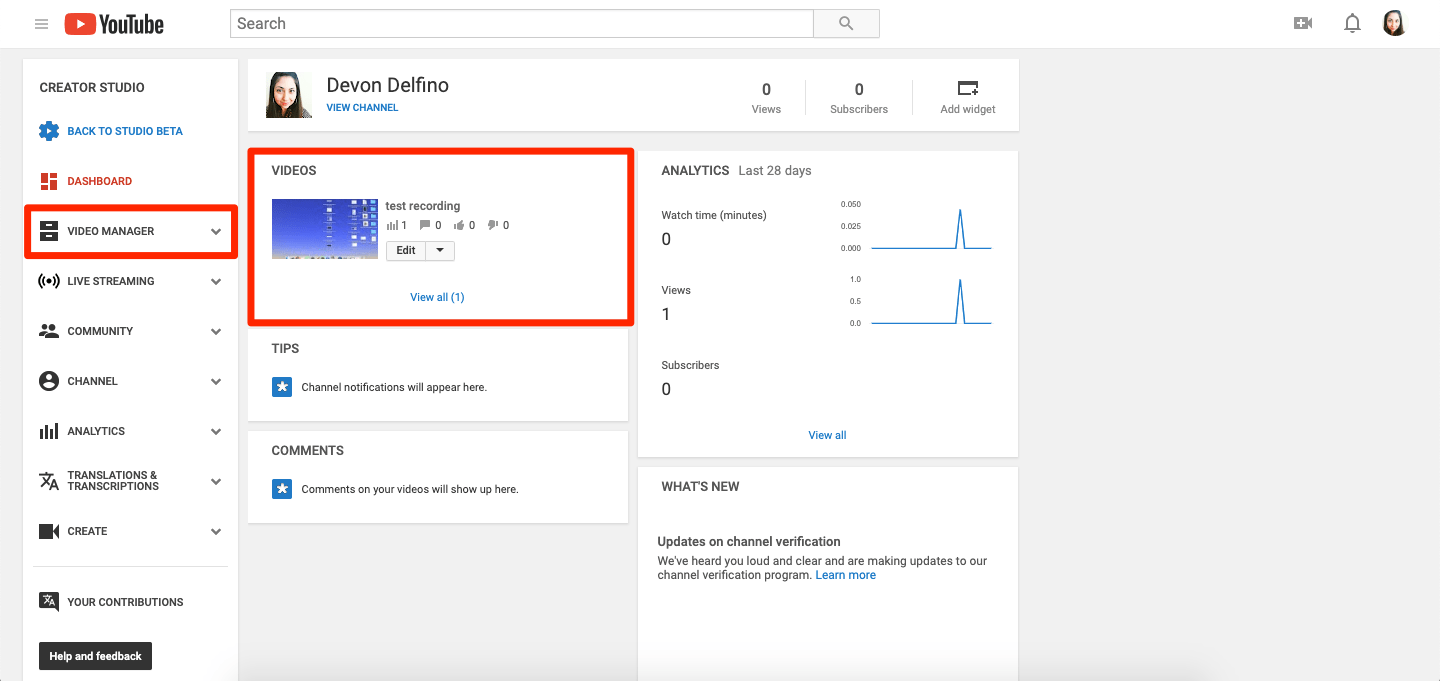The width and height of the screenshot is (1440, 681).
Task: Click the Add widget label
Action: 968,109
